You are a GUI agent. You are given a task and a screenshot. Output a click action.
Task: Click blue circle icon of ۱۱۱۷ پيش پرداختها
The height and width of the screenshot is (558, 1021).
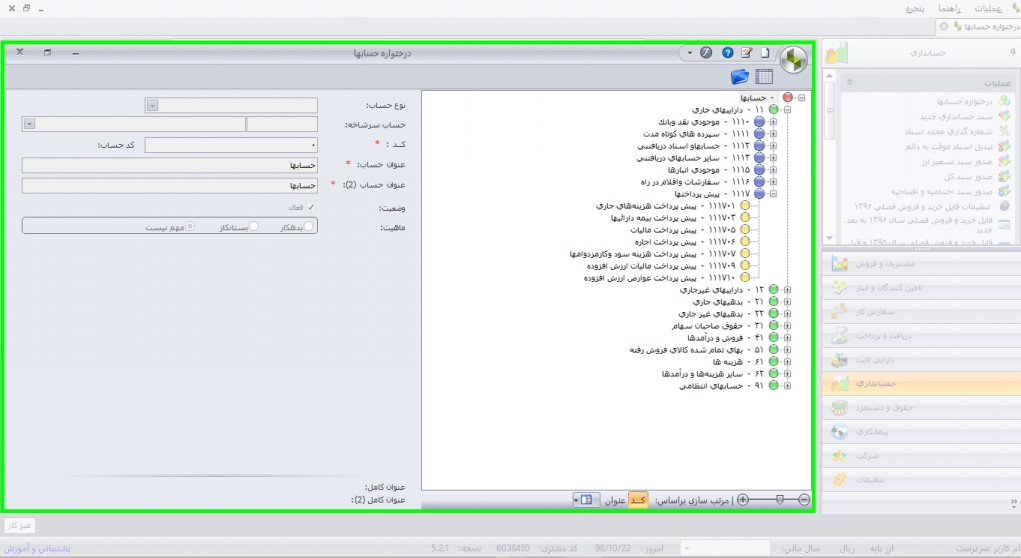(x=759, y=194)
